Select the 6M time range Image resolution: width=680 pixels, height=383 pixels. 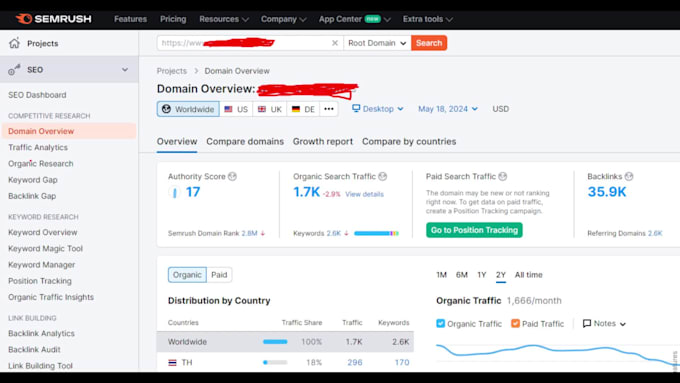[462, 275]
